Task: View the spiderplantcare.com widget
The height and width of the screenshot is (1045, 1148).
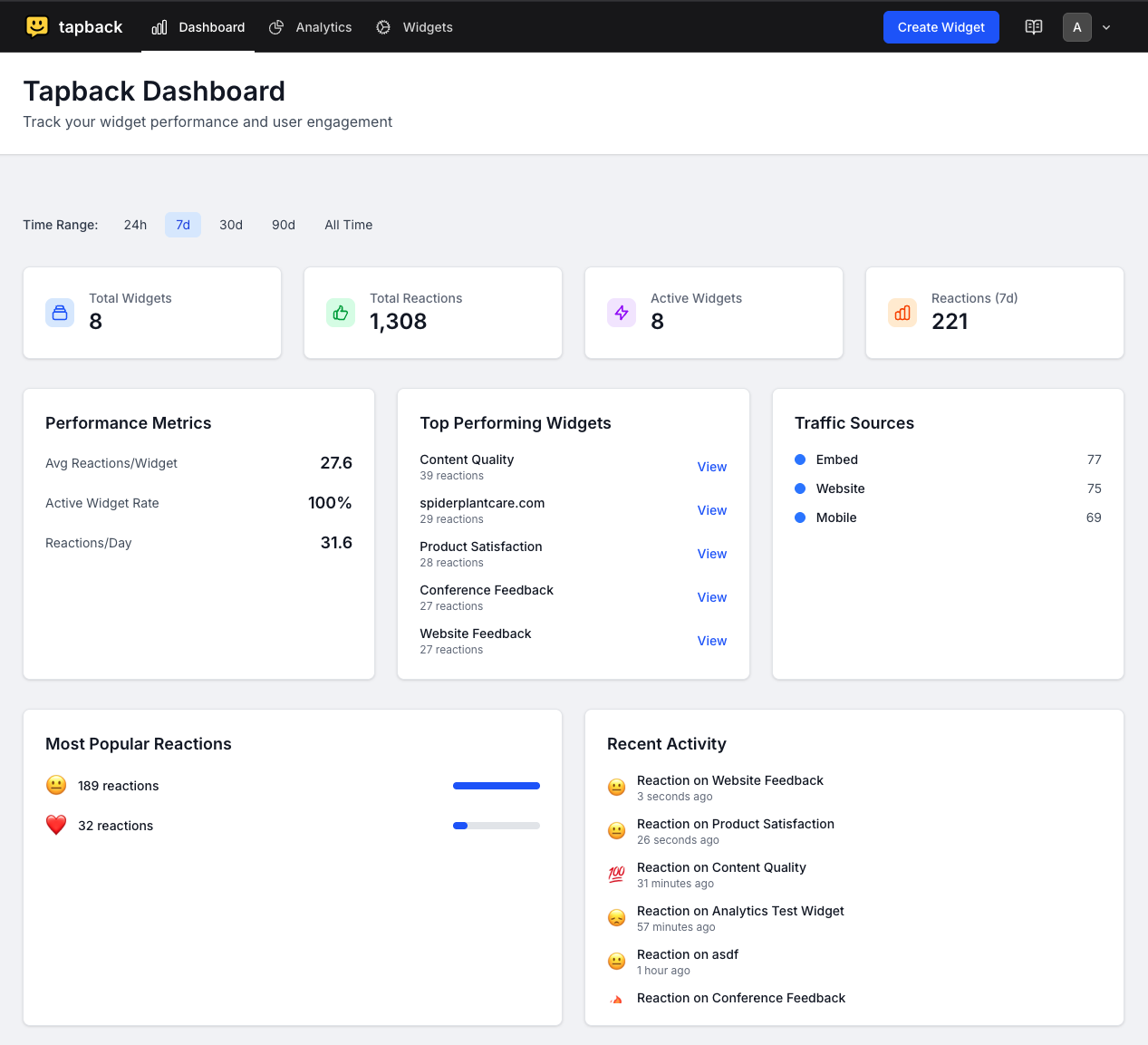Action: [x=712, y=510]
